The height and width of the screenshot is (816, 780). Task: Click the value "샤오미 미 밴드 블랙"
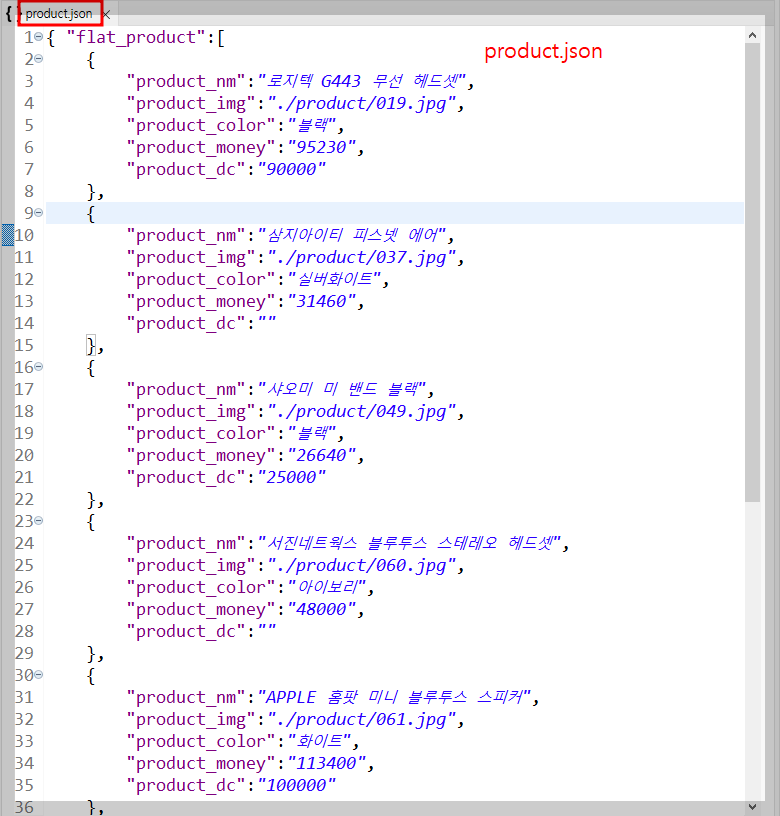click(x=342, y=389)
